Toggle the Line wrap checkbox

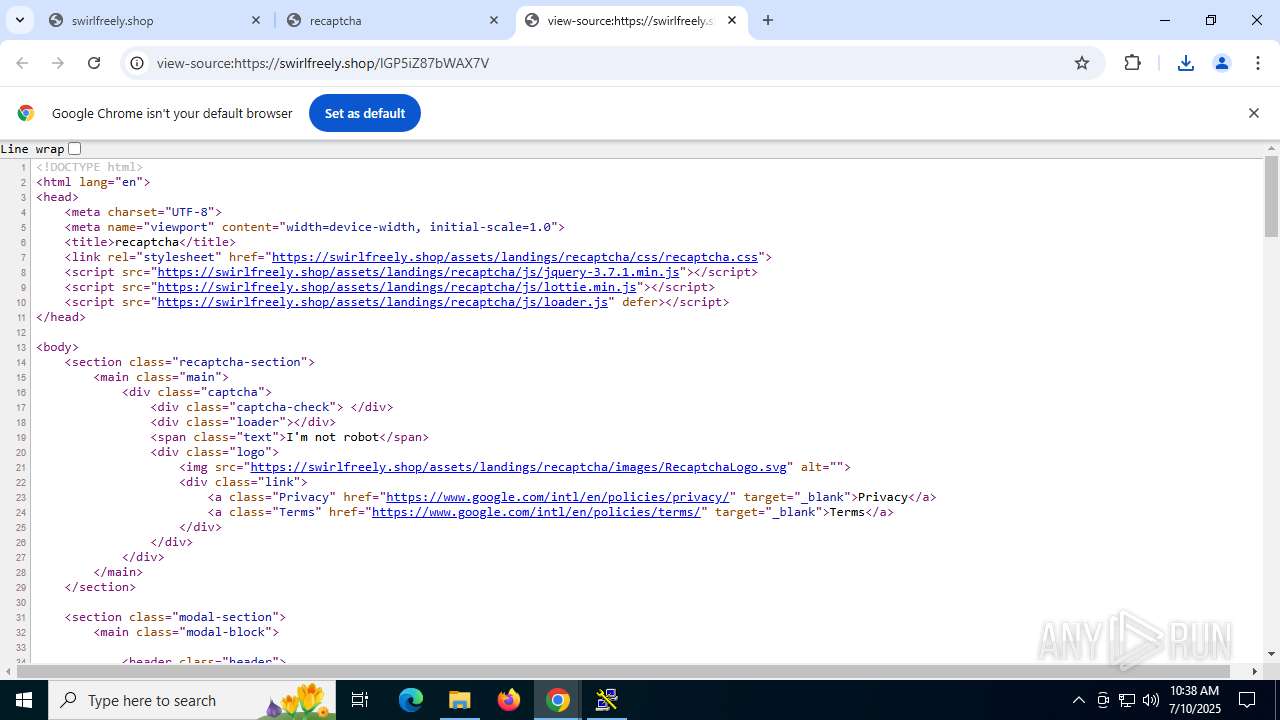tap(74, 148)
